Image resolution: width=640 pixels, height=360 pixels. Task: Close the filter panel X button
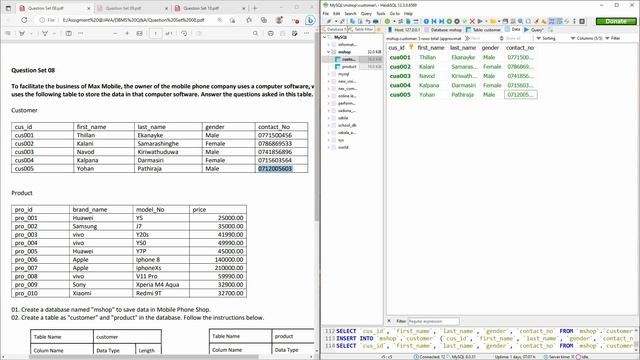point(389,321)
